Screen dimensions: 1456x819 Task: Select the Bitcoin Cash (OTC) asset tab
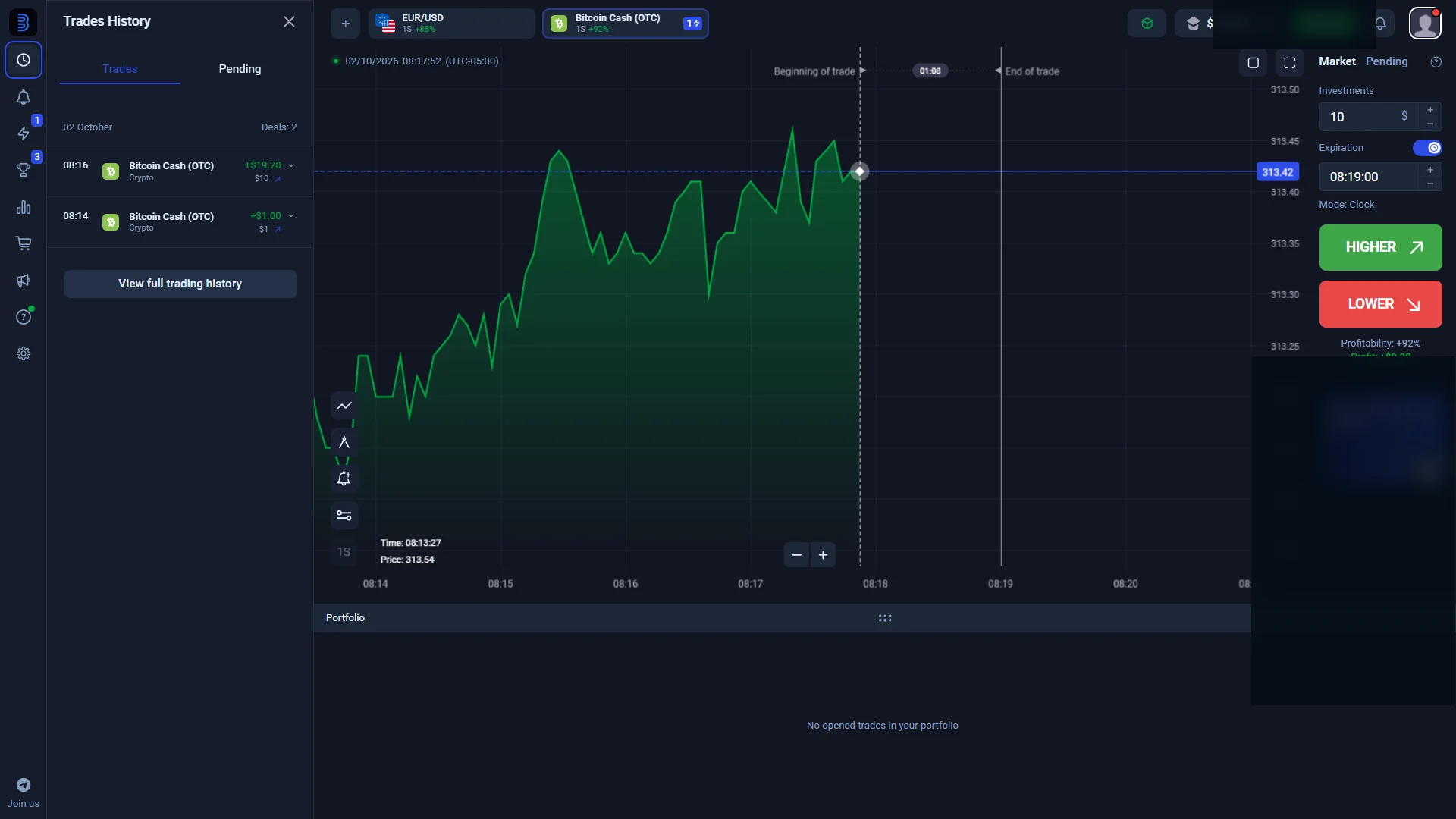coord(626,24)
